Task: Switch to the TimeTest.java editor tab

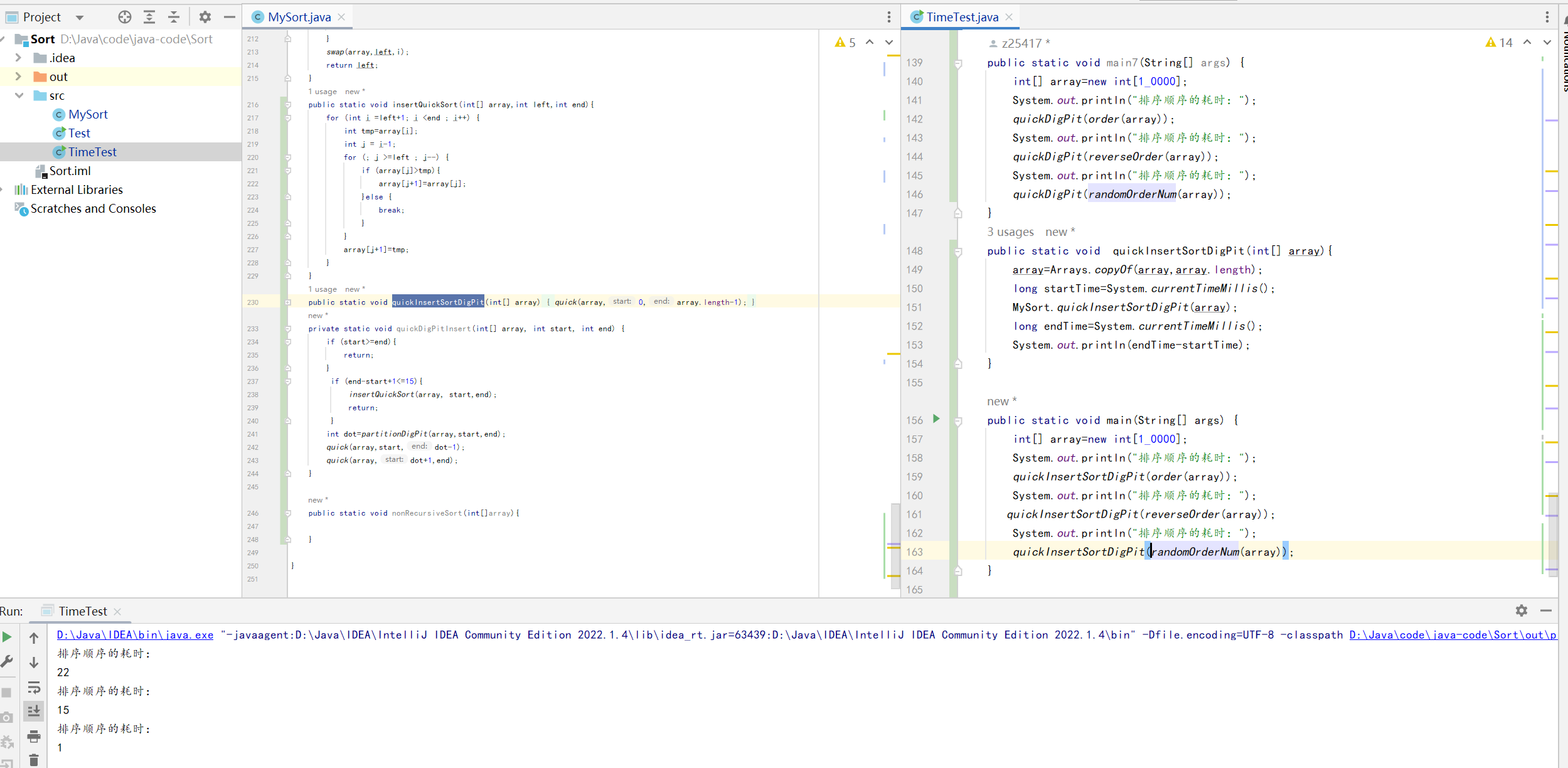Action: [x=961, y=17]
